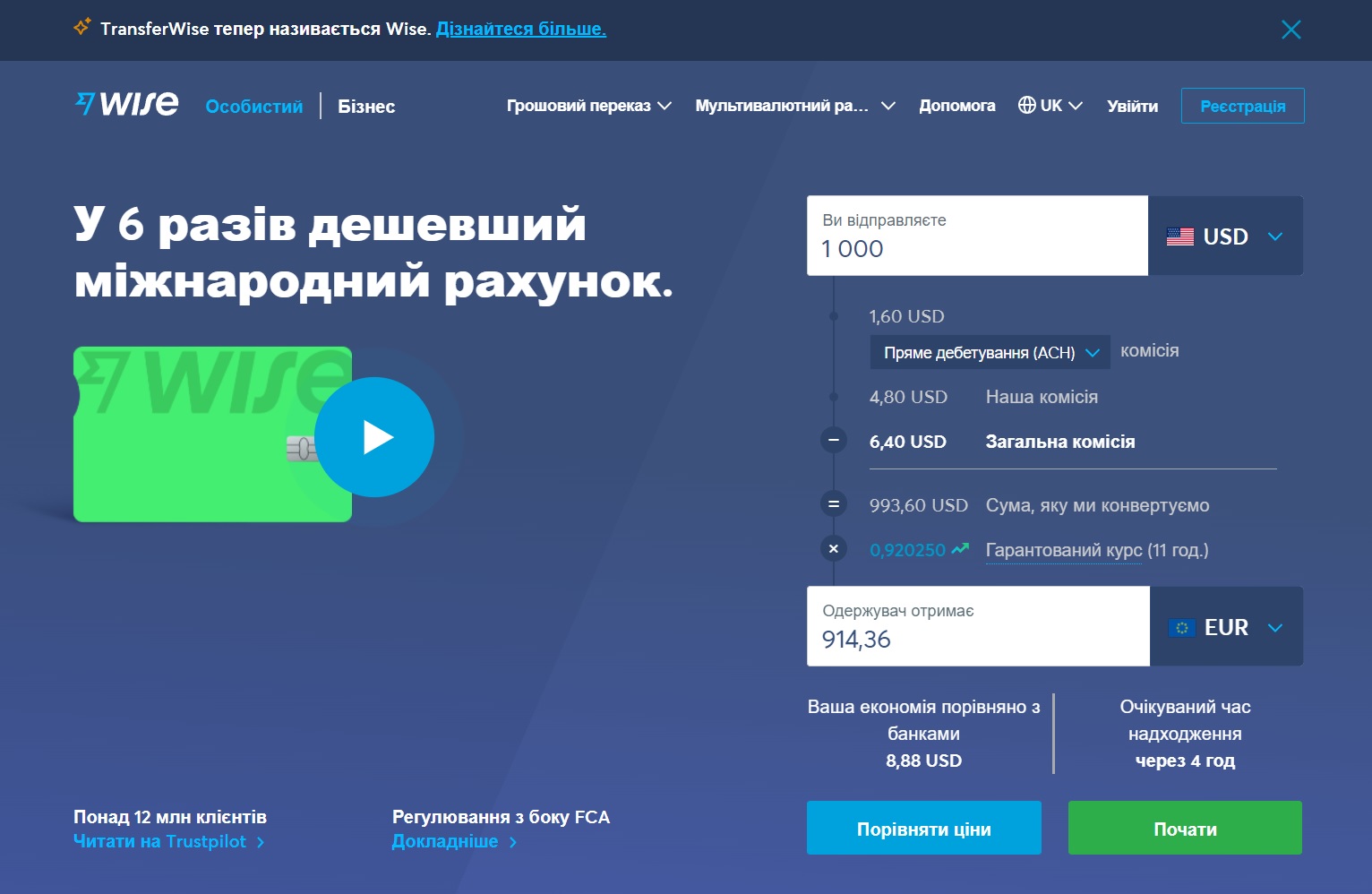Click the 'Ви відправляєте' amount field

tap(977, 236)
